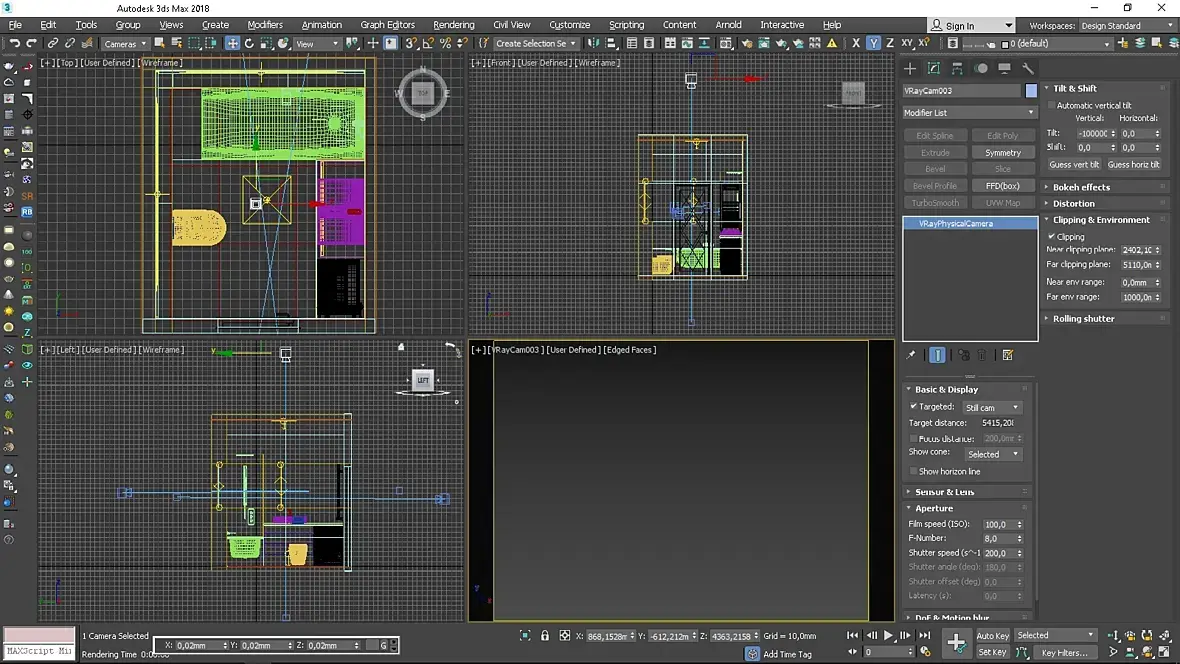Click the Guess vert tilt button
The height and width of the screenshot is (664, 1180).
pos(1073,165)
